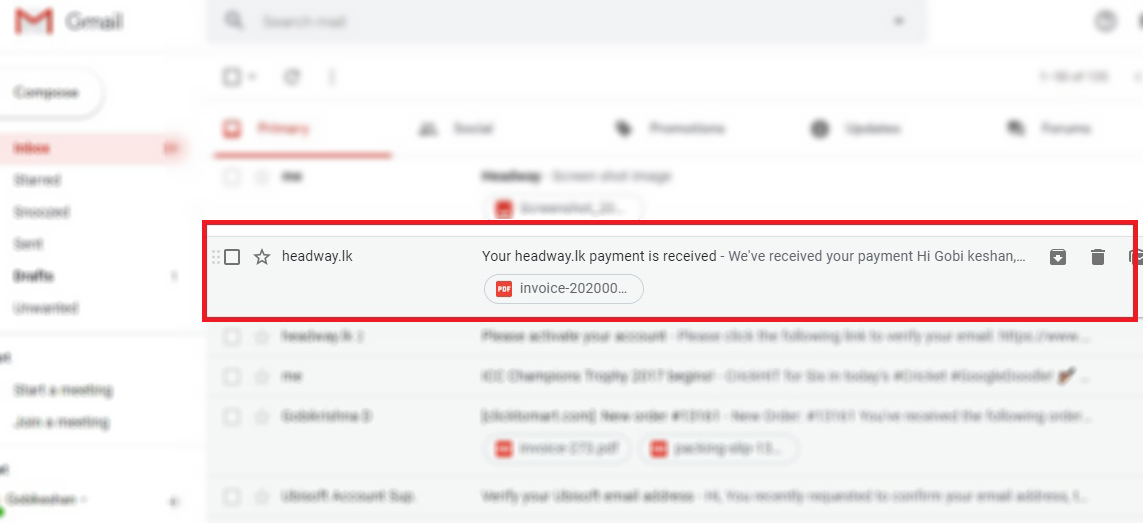Switch to the Promotions tab
The width and height of the screenshot is (1143, 523).
(x=670, y=129)
